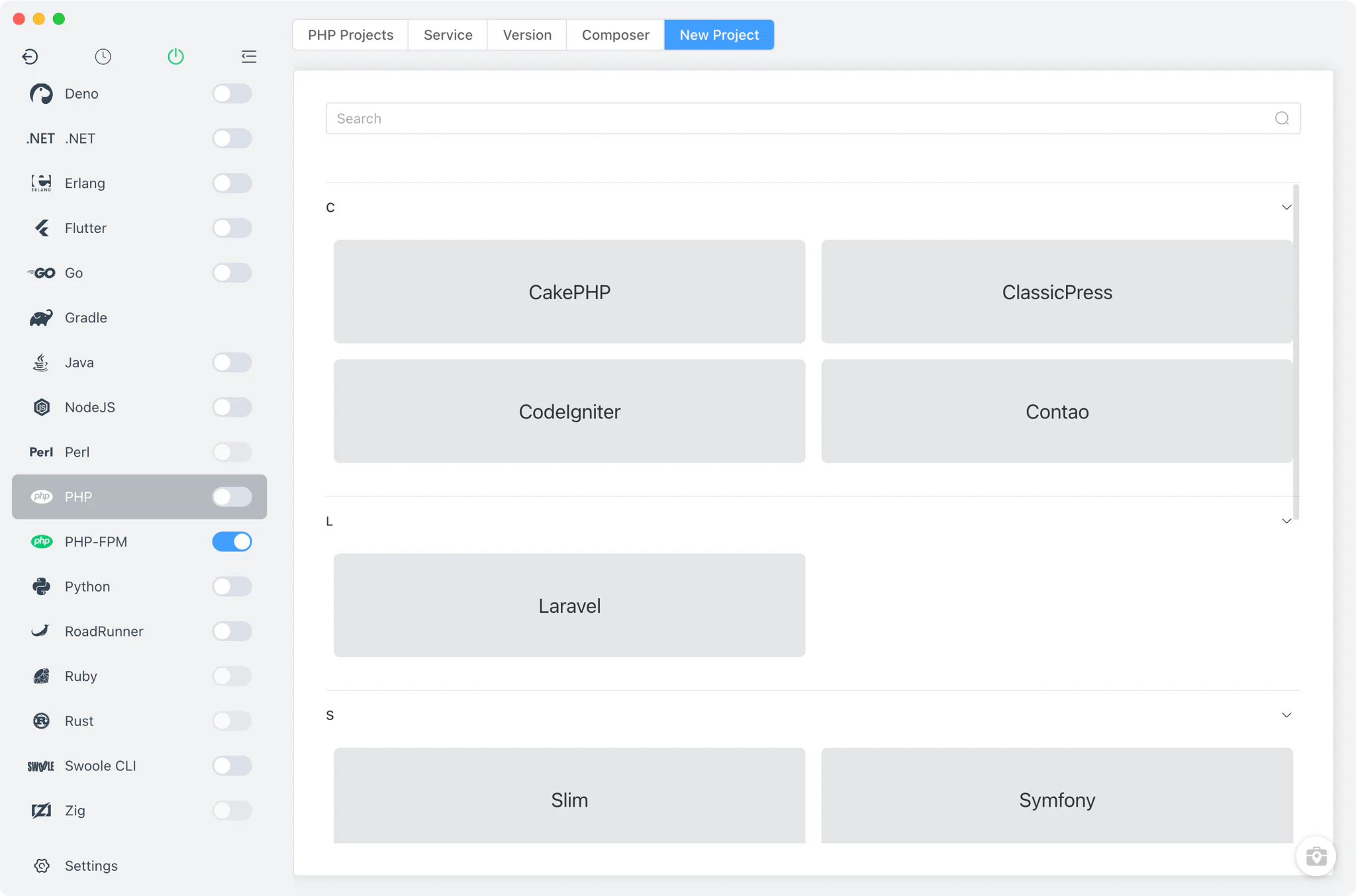The image size is (1356, 896).
Task: Toggle the Rust service switch
Action: click(232, 721)
